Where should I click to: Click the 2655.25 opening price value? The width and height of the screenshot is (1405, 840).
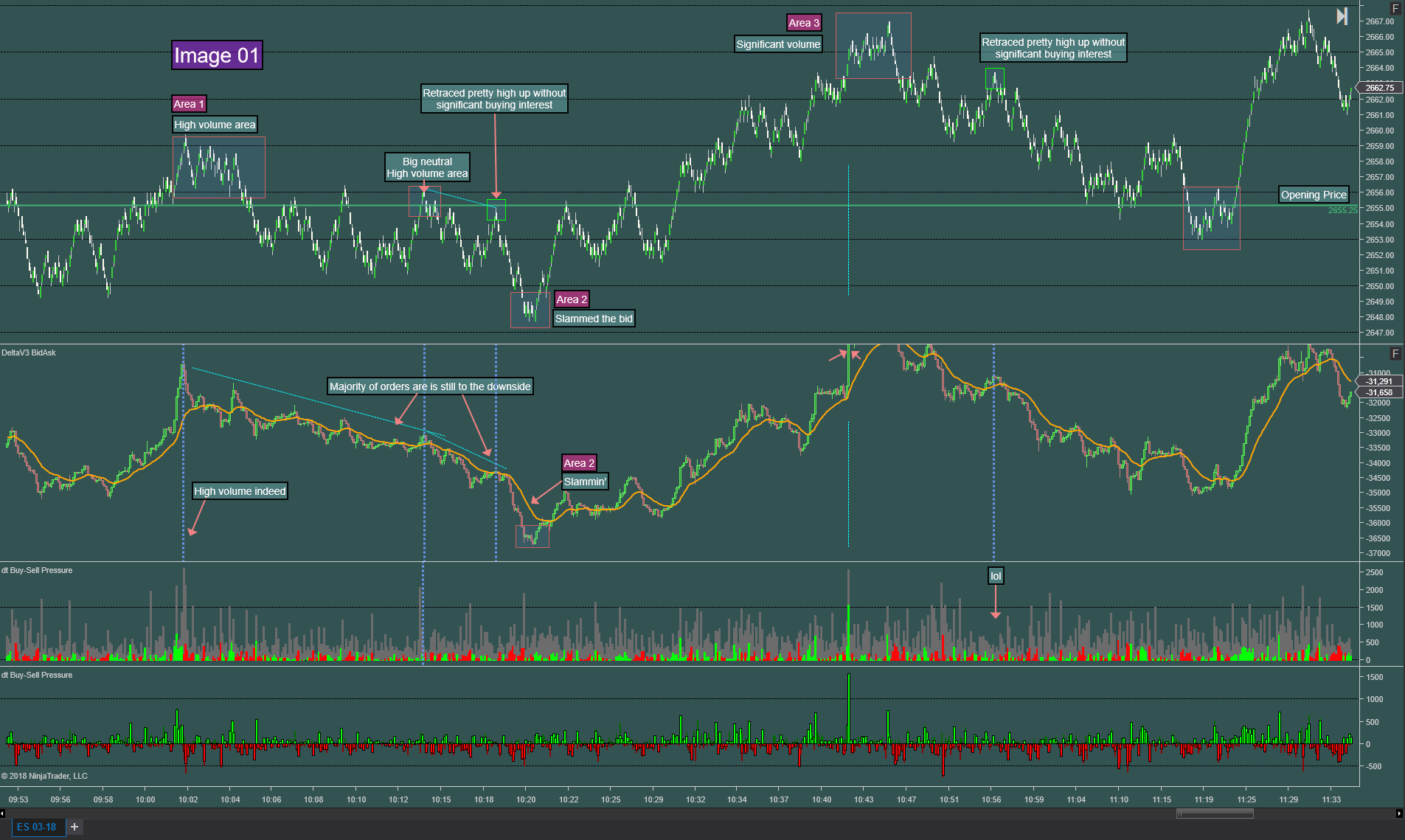click(x=1342, y=210)
